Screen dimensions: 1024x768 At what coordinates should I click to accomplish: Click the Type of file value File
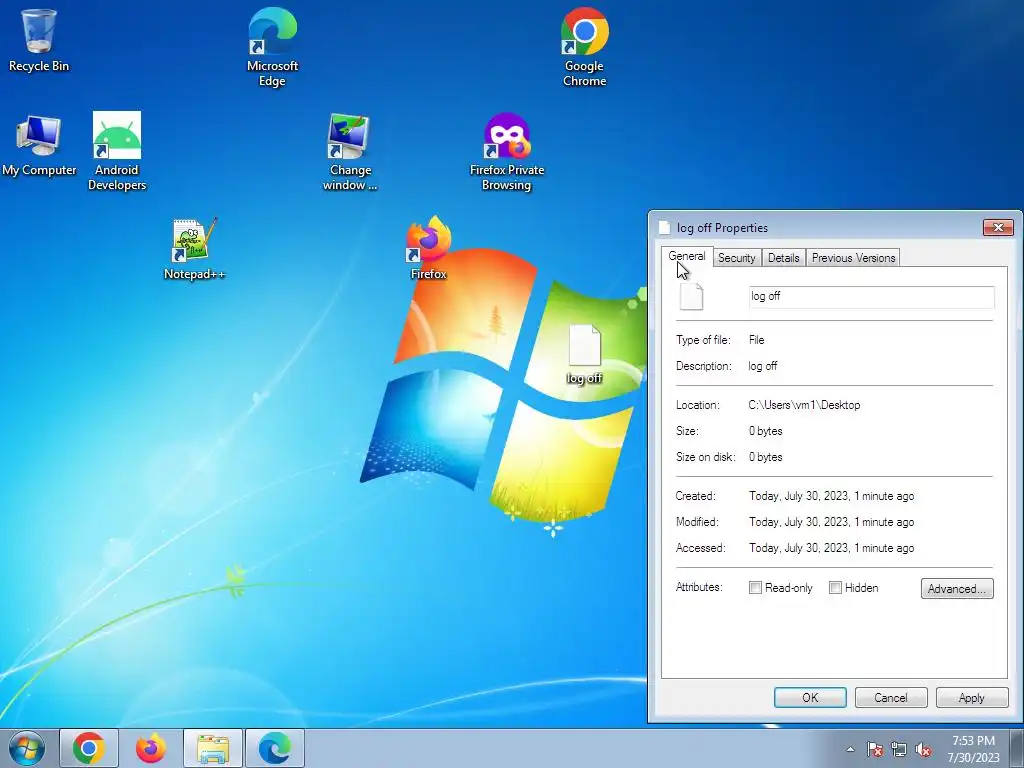[x=756, y=340]
